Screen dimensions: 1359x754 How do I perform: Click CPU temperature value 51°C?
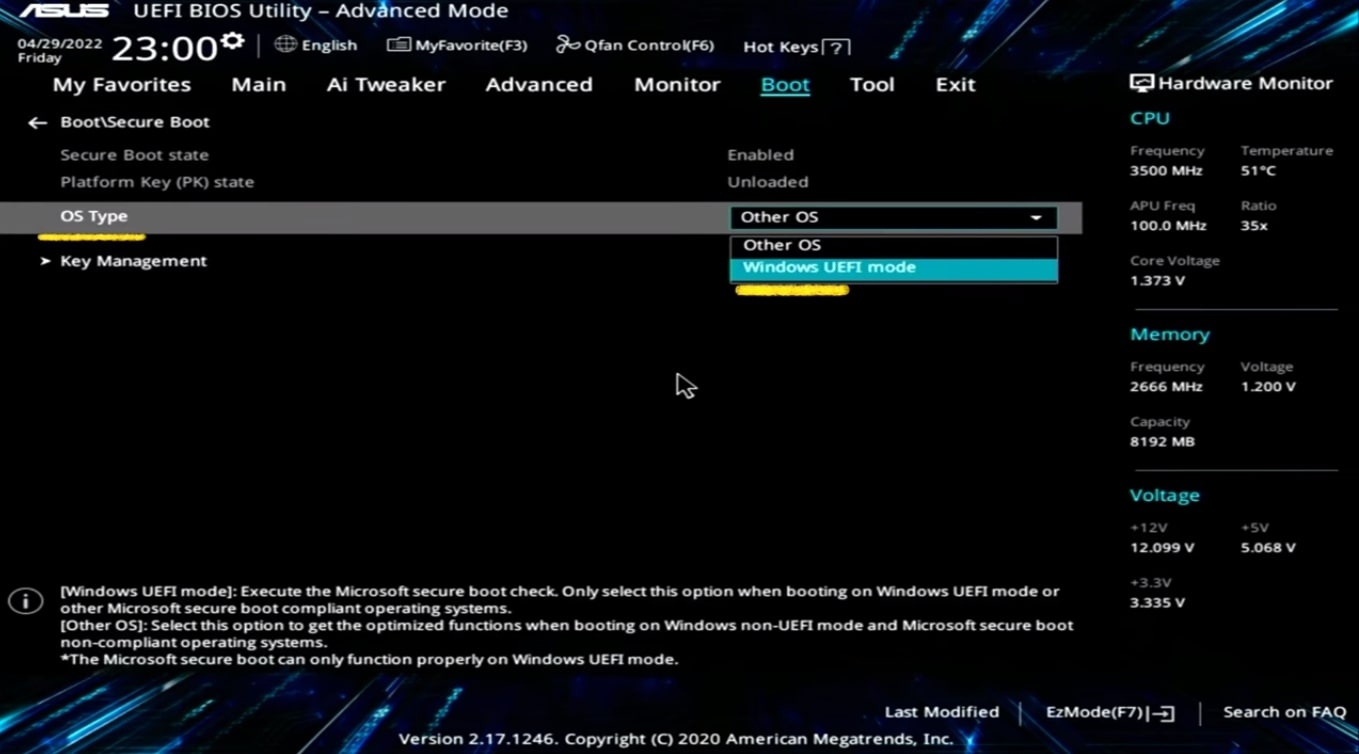pyautogui.click(x=1259, y=171)
